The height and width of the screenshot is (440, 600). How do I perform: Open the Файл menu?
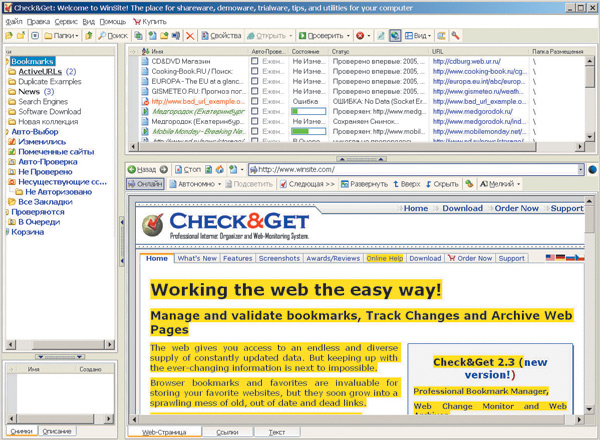tap(14, 22)
